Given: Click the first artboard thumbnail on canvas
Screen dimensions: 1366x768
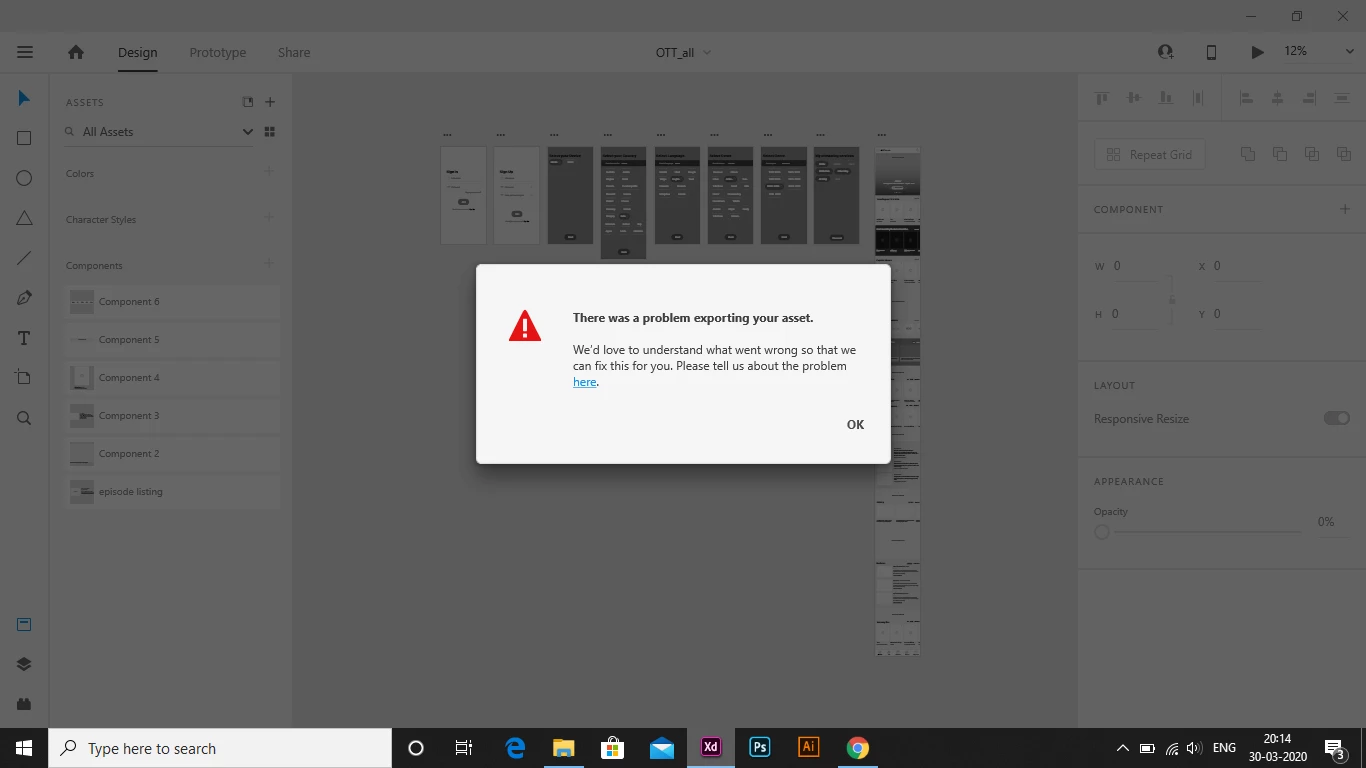Looking at the screenshot, I should (463, 195).
